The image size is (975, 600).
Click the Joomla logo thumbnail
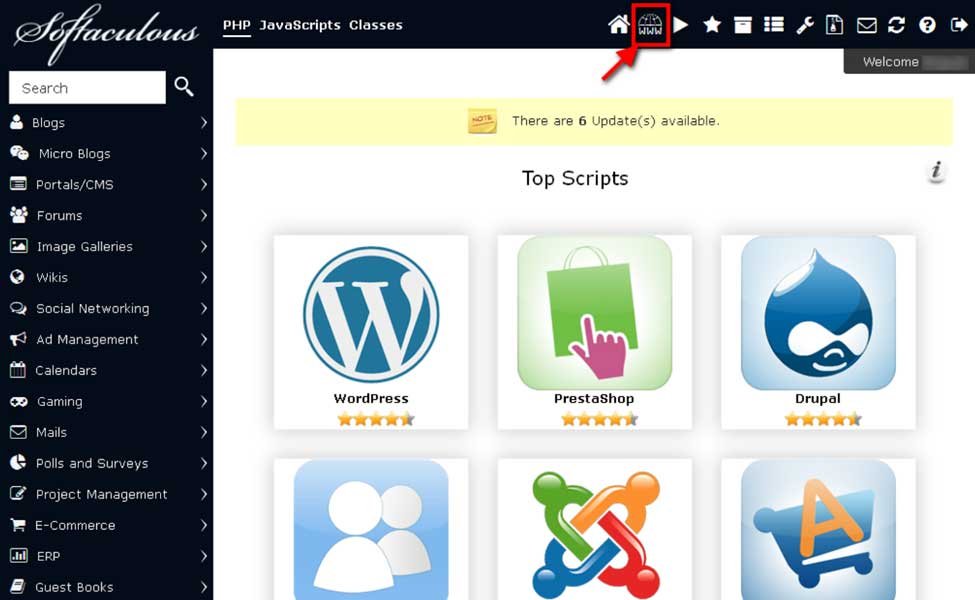pyautogui.click(x=594, y=534)
